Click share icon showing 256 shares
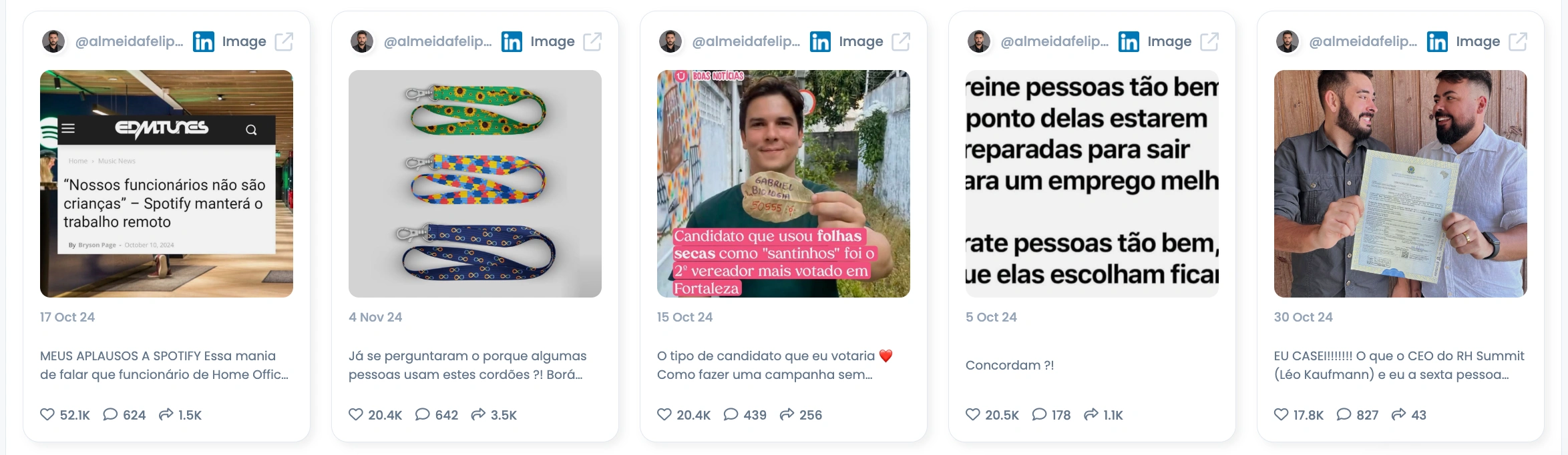The width and height of the screenshot is (1568, 455). pos(787,414)
